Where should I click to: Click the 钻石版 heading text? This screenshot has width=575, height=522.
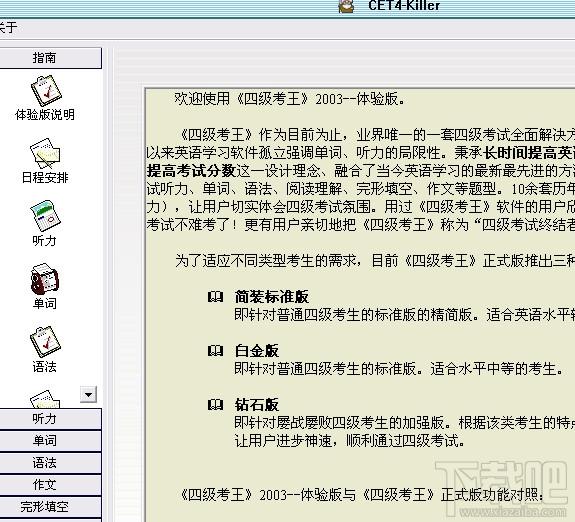[257, 405]
